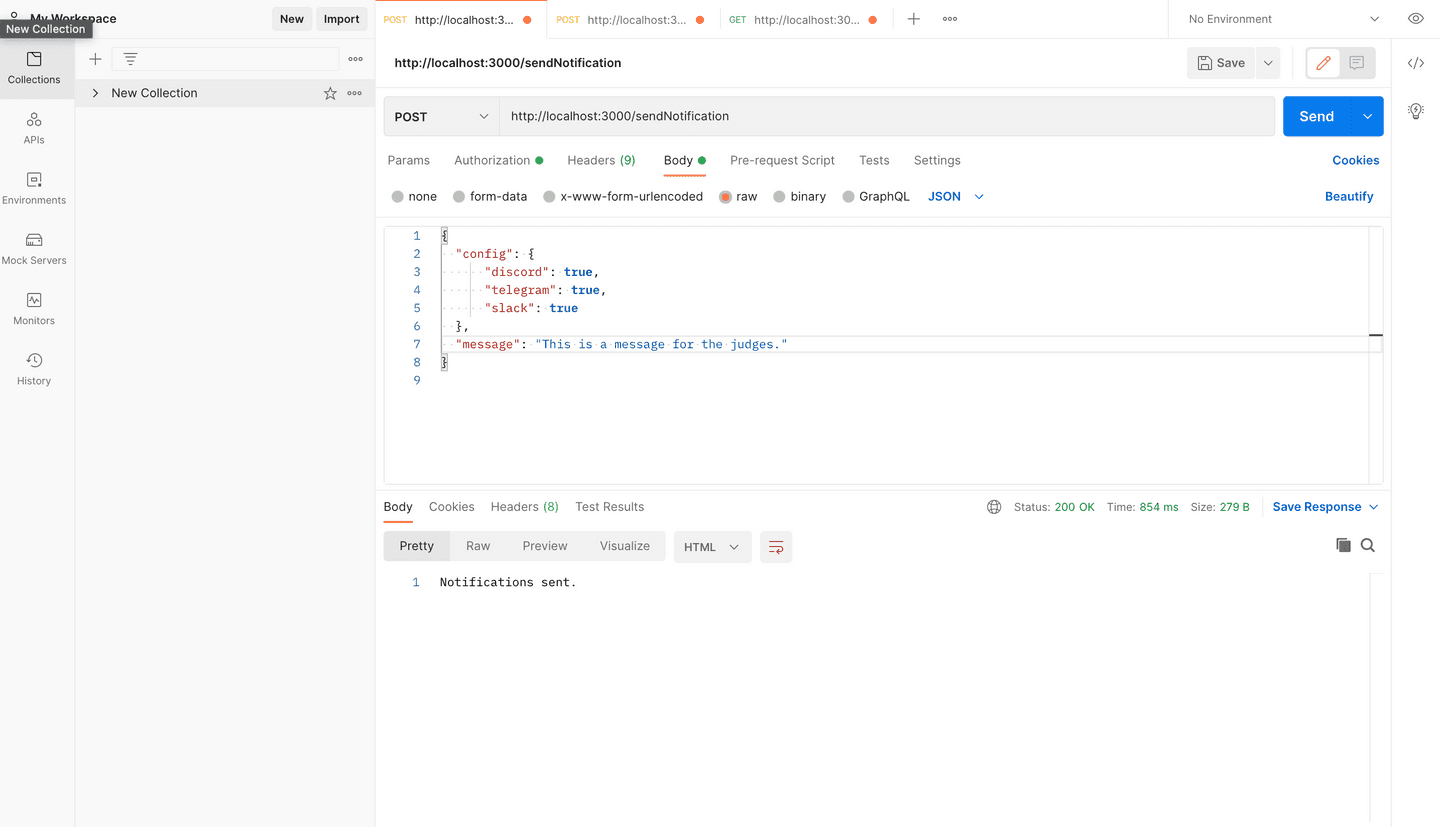Click into the request URL field

pyautogui.click(x=887, y=116)
